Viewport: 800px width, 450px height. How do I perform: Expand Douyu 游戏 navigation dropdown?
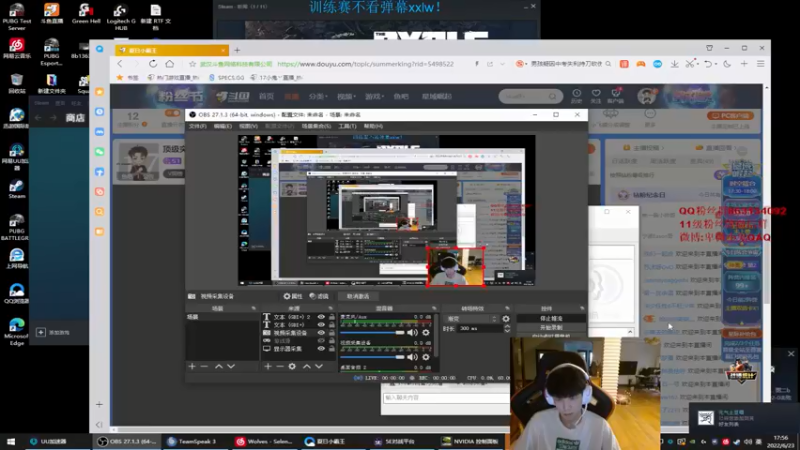(x=374, y=96)
